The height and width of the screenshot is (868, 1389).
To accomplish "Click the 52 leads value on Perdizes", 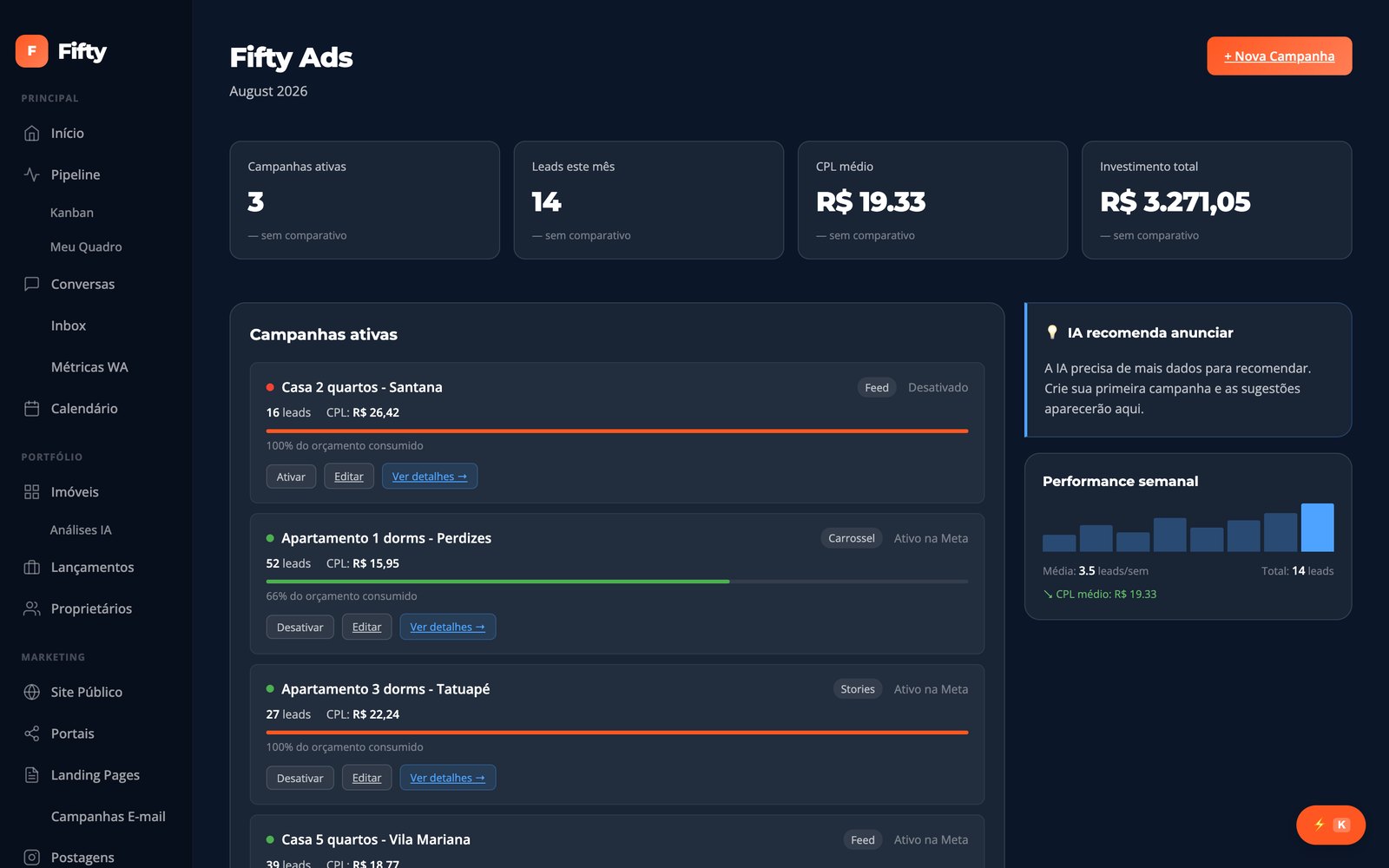I will click(288, 563).
